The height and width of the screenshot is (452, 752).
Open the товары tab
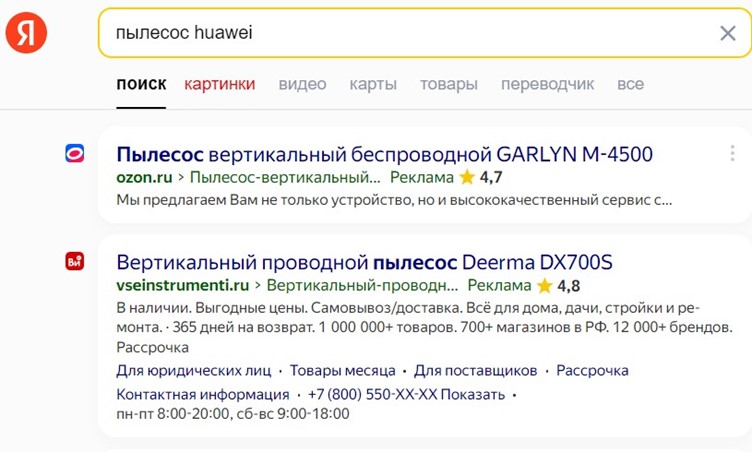tap(449, 84)
